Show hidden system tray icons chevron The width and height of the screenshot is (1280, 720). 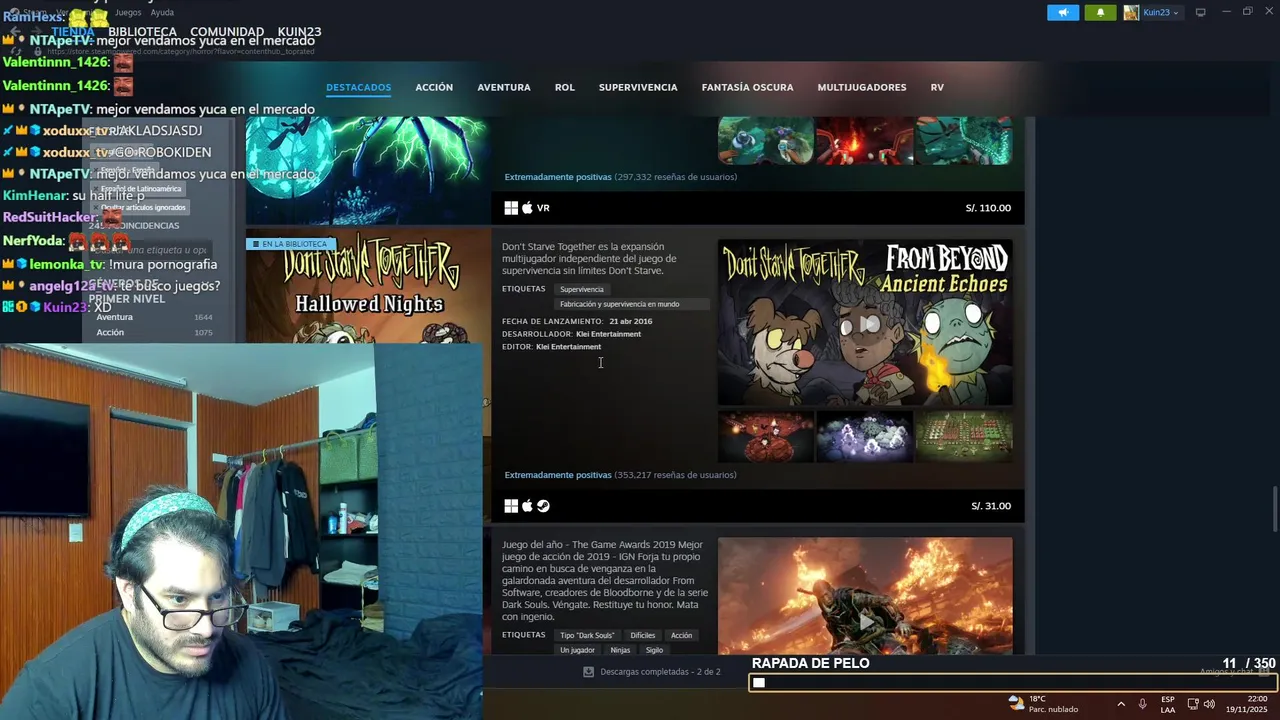tap(1120, 704)
